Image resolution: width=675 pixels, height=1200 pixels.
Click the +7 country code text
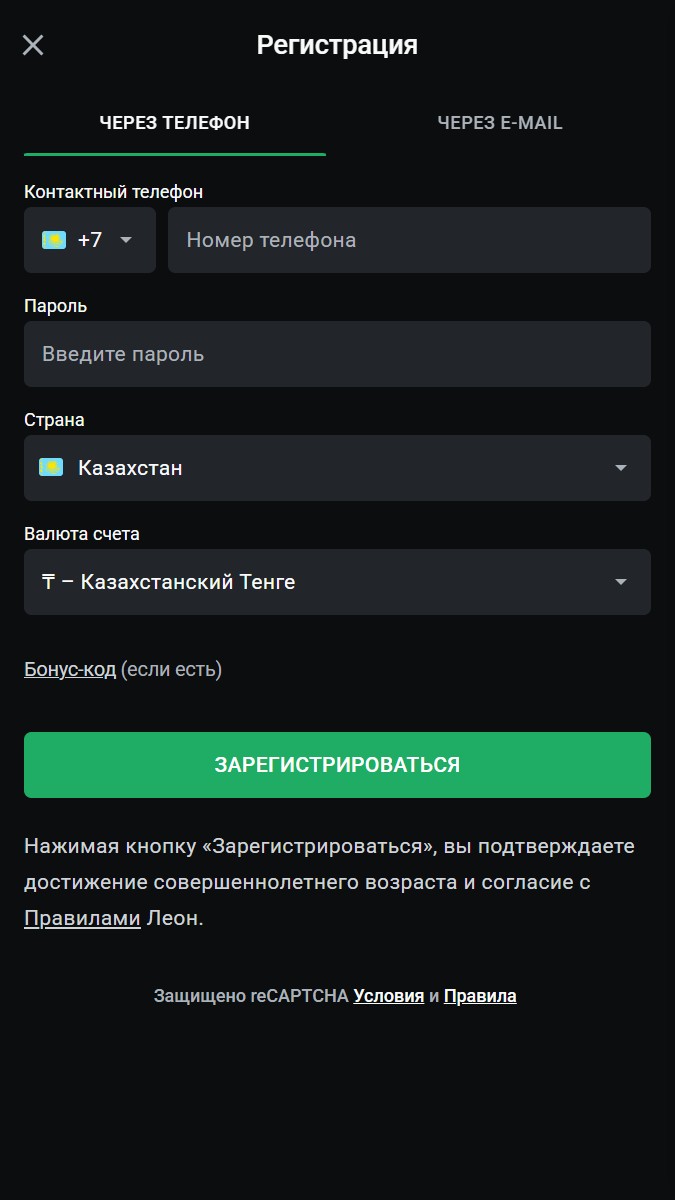(90, 240)
